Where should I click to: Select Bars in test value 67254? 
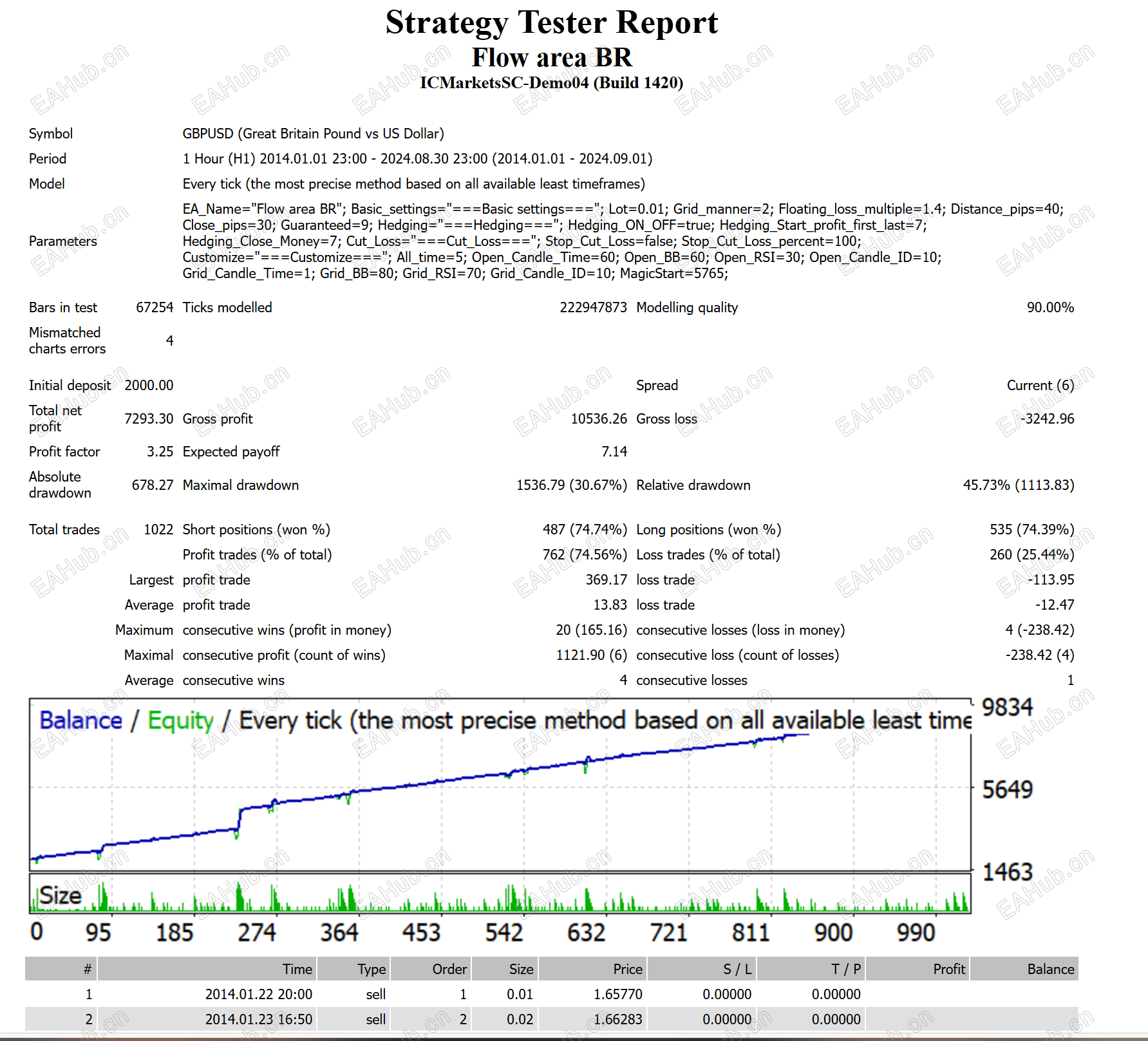(x=155, y=307)
